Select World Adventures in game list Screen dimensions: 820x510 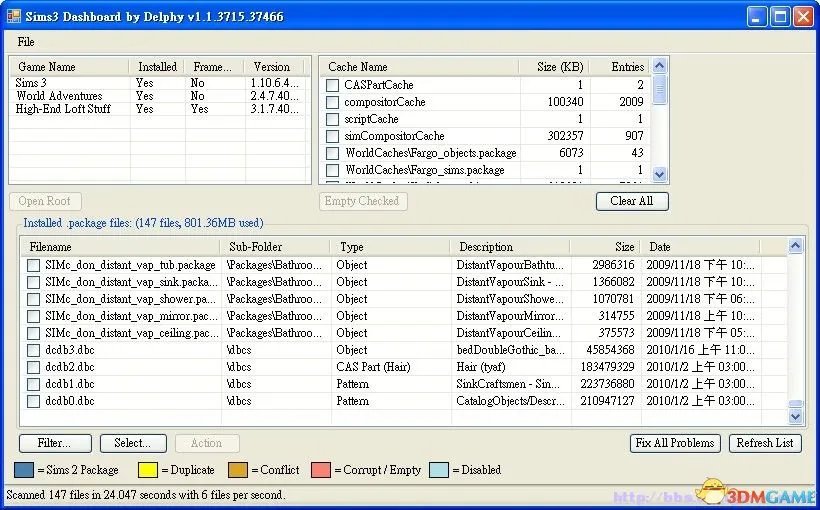[59, 96]
